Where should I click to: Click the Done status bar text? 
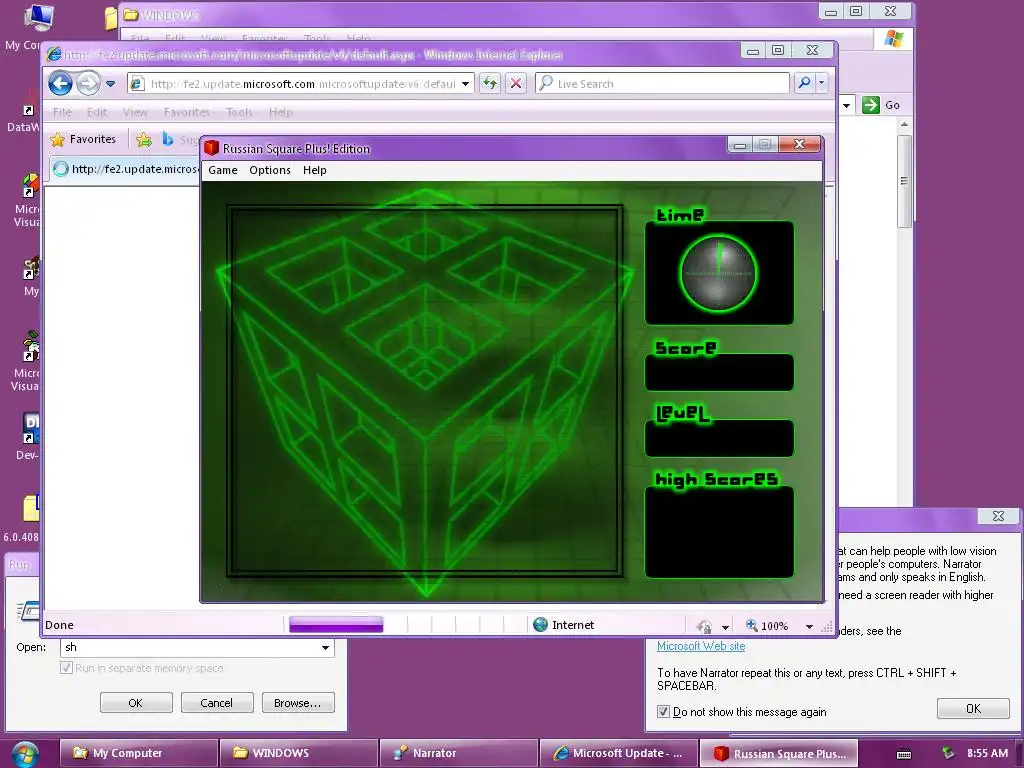click(59, 625)
